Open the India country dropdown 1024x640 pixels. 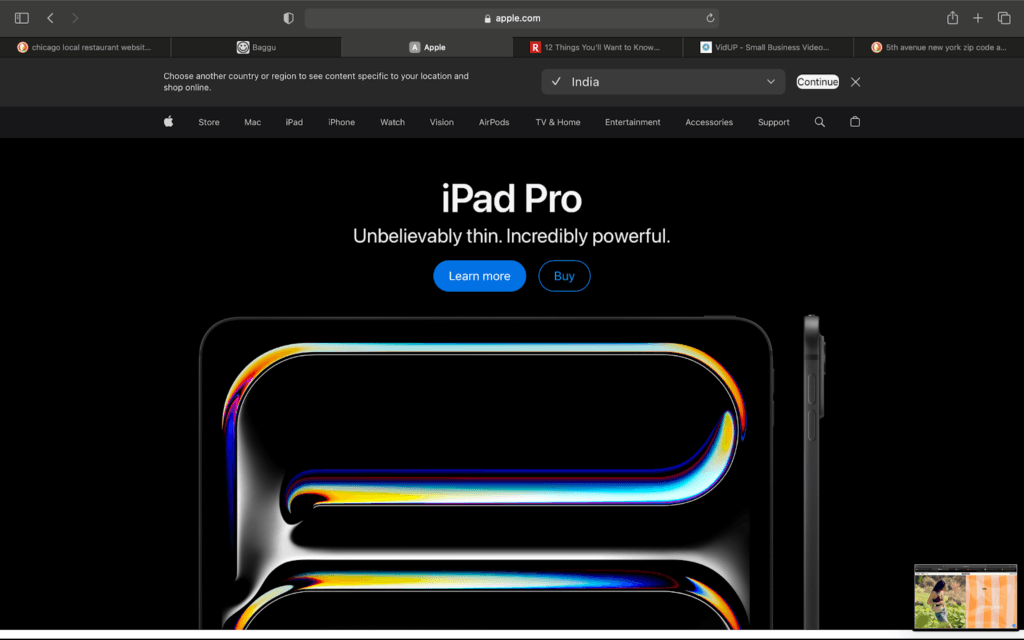click(663, 82)
